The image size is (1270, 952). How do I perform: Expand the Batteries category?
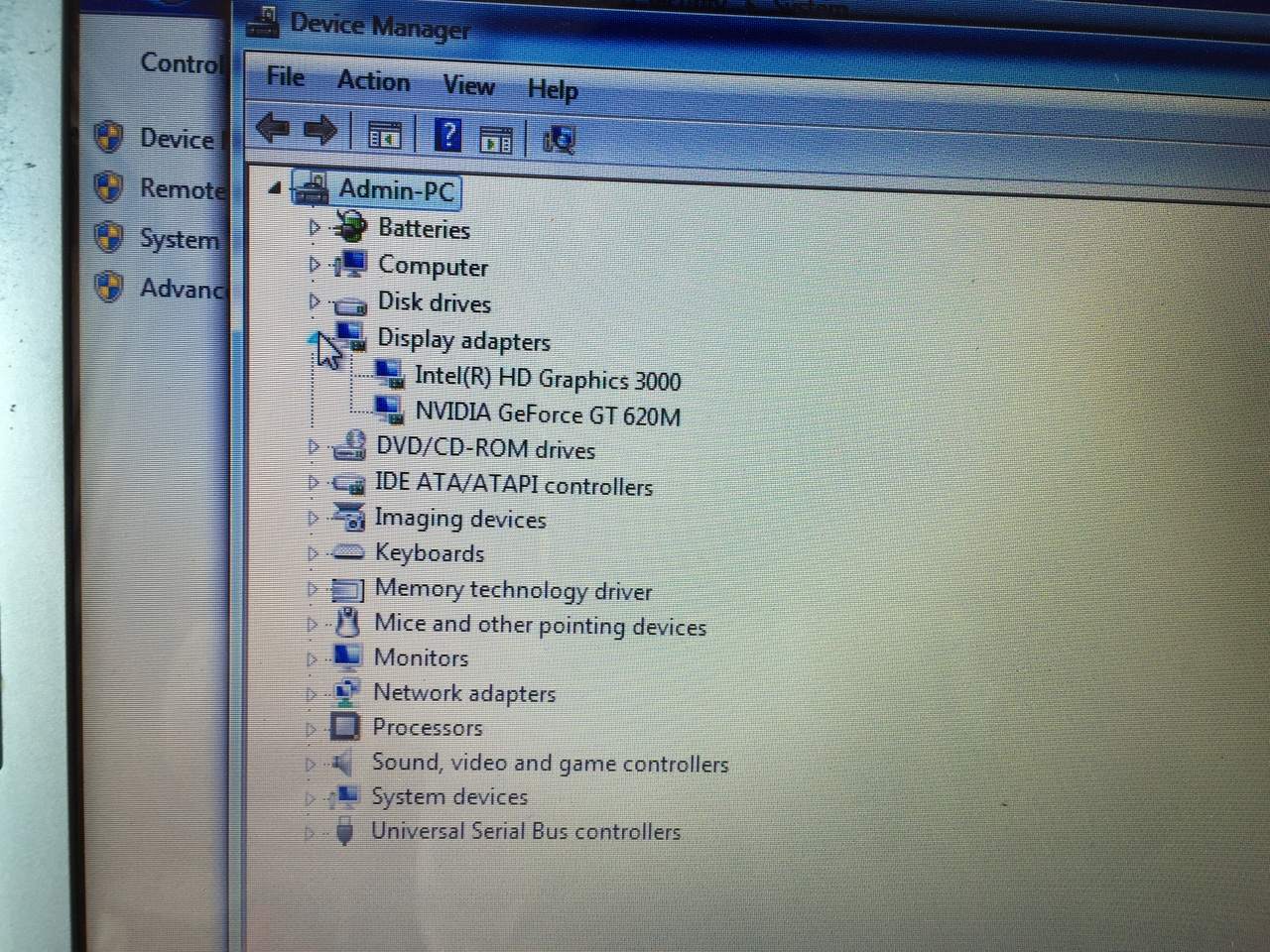pos(314,227)
